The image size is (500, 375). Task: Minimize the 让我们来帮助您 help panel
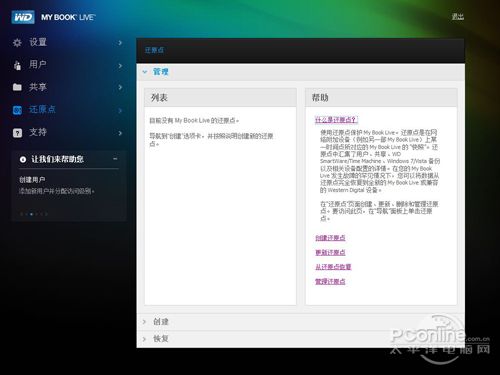(115, 159)
